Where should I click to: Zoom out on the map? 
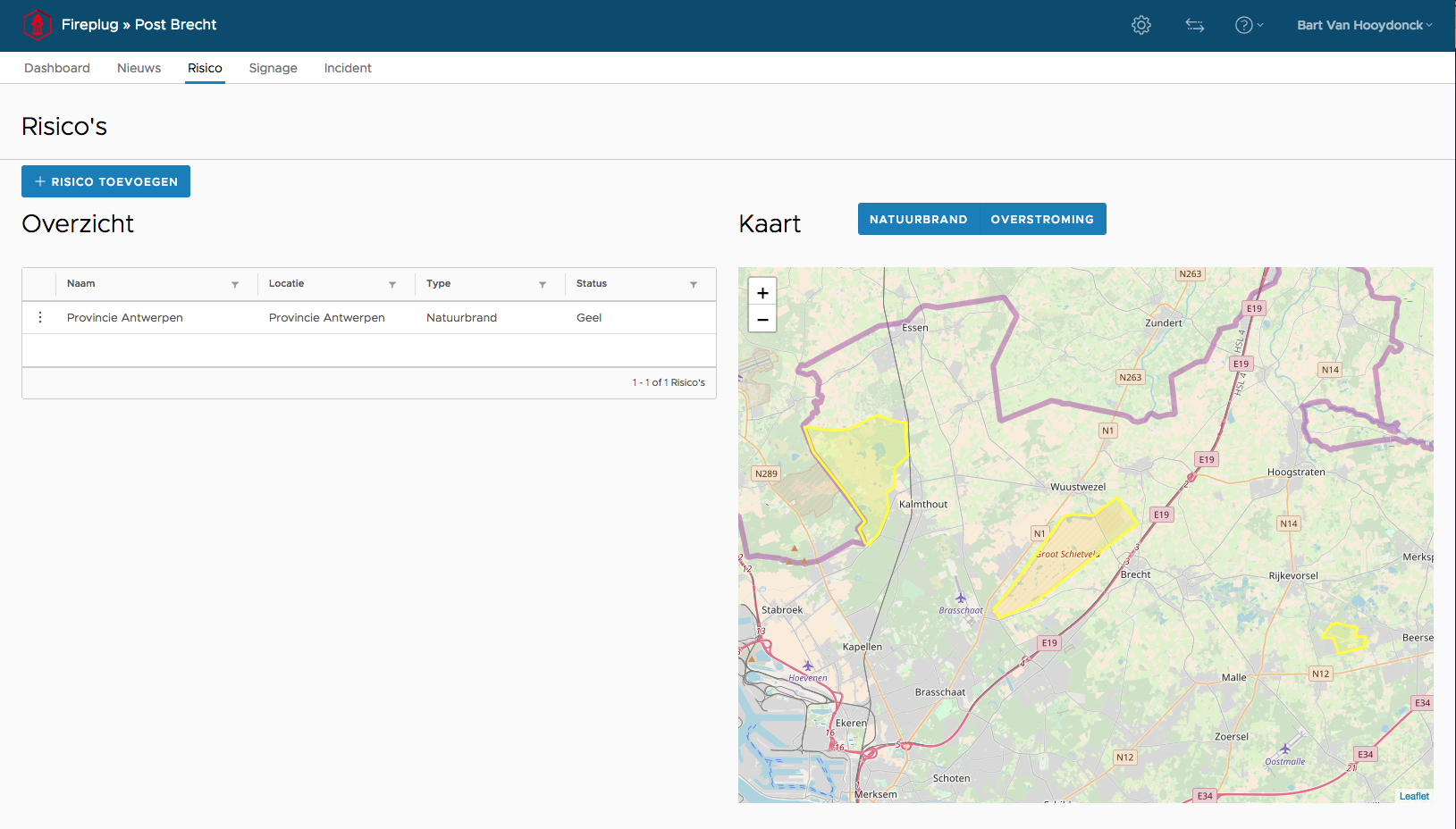pos(762,319)
